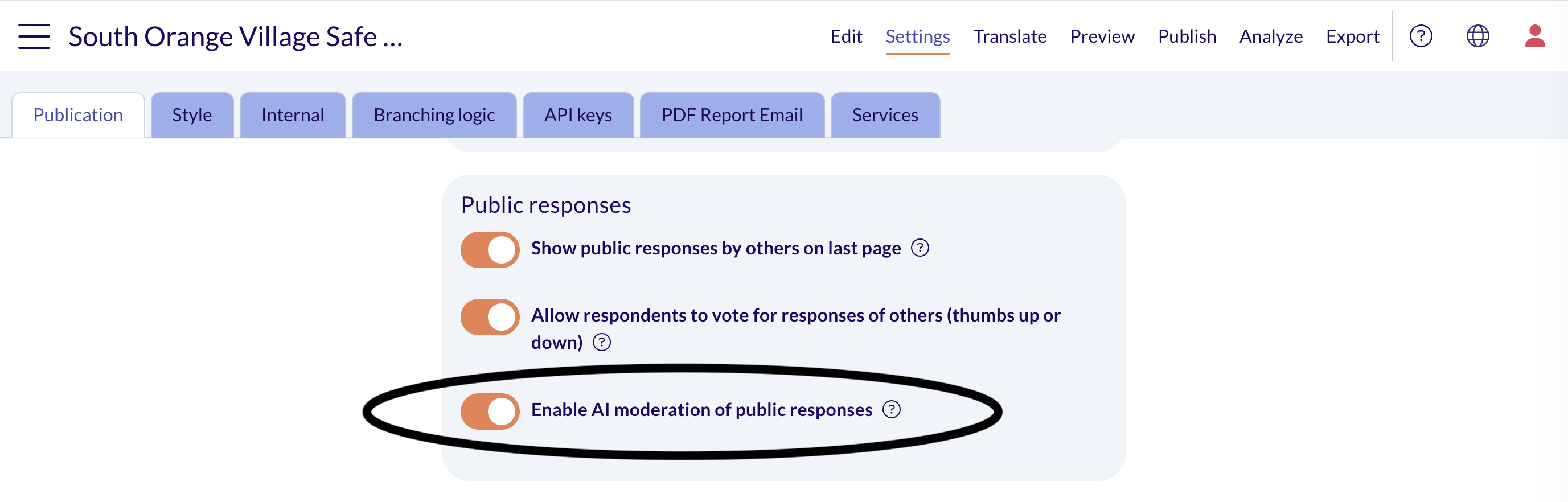The image size is (1568, 502).
Task: Open the user account profile icon
Action: (x=1534, y=36)
